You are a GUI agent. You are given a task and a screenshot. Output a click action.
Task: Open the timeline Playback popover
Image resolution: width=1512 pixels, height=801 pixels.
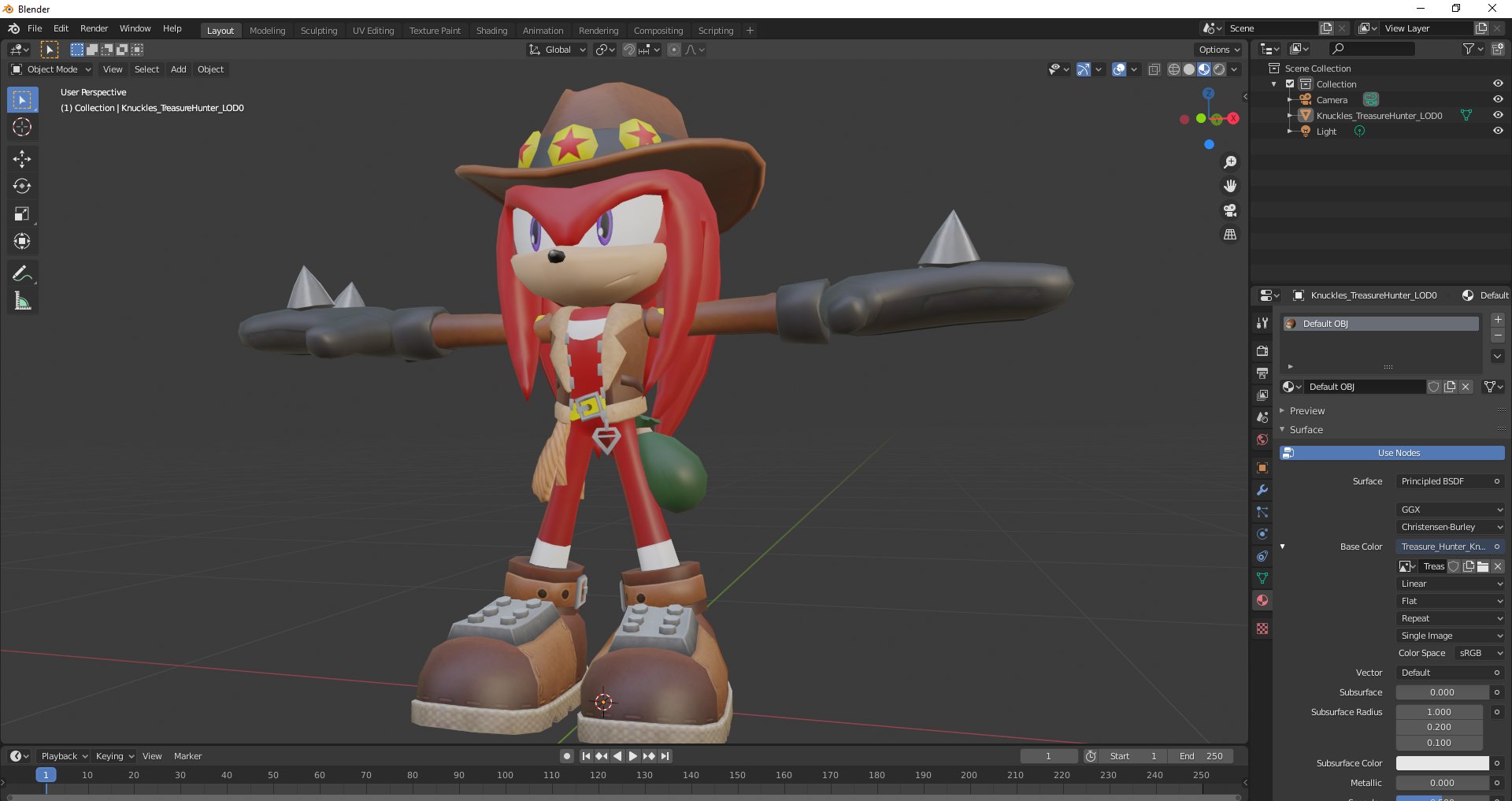(x=64, y=756)
